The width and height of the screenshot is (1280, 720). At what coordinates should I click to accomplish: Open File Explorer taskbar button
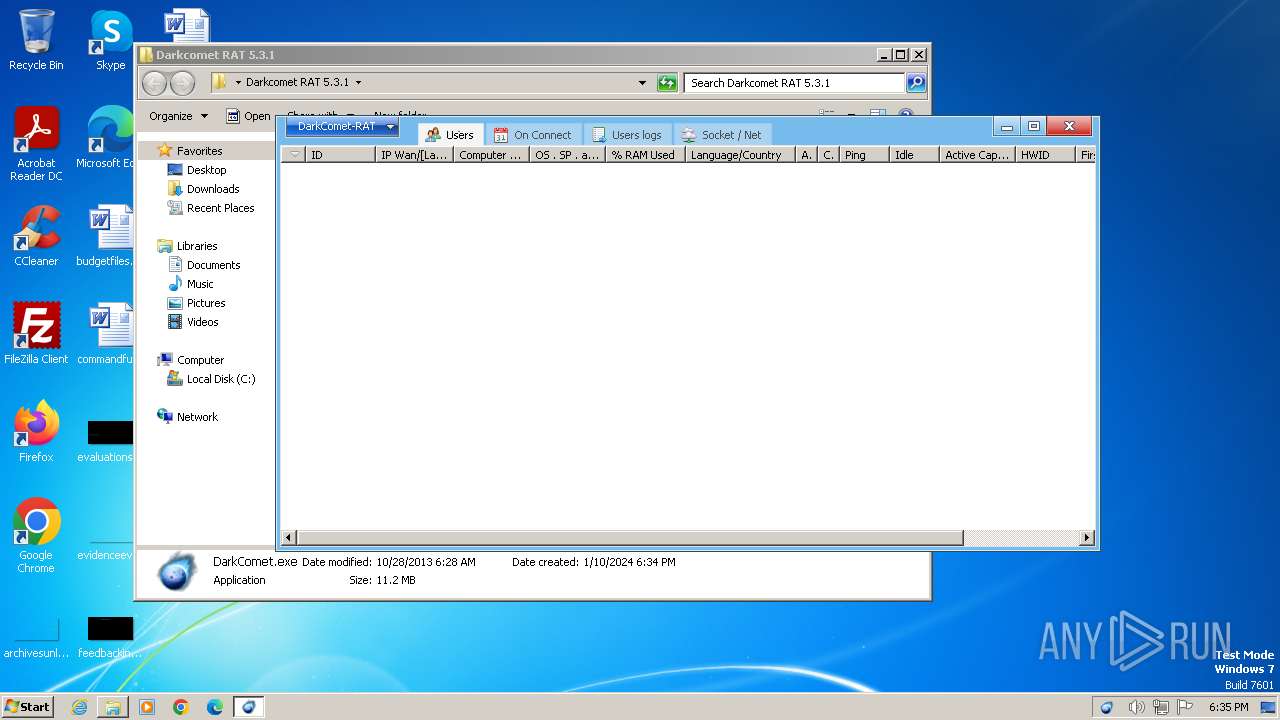click(x=113, y=707)
